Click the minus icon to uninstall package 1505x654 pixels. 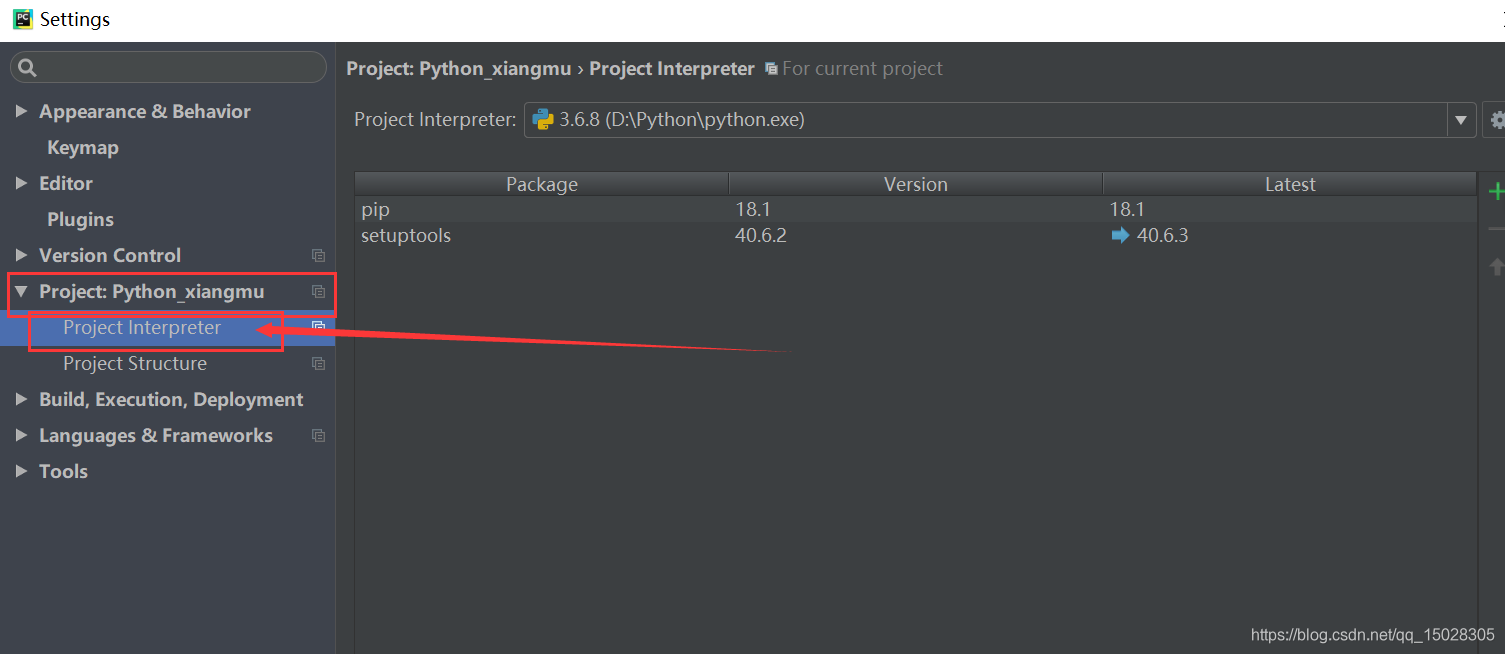pos(1496,229)
